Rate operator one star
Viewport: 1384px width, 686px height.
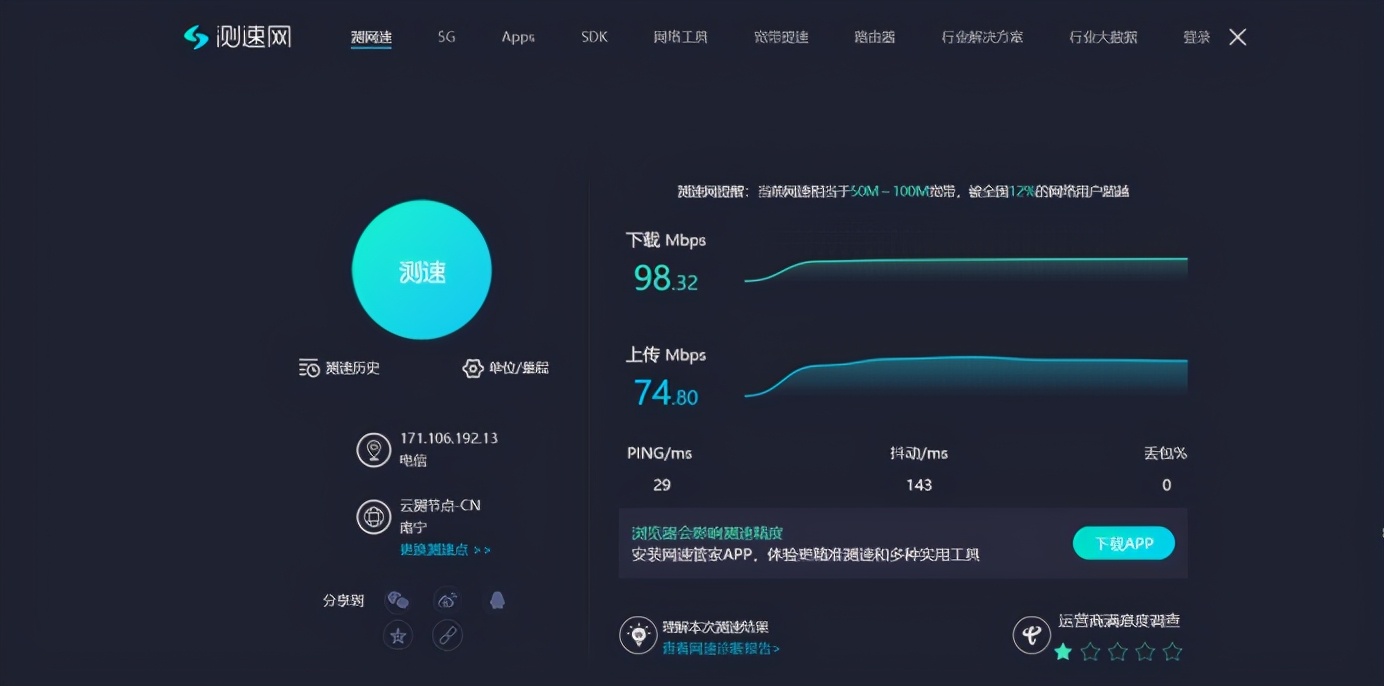click(x=1063, y=652)
